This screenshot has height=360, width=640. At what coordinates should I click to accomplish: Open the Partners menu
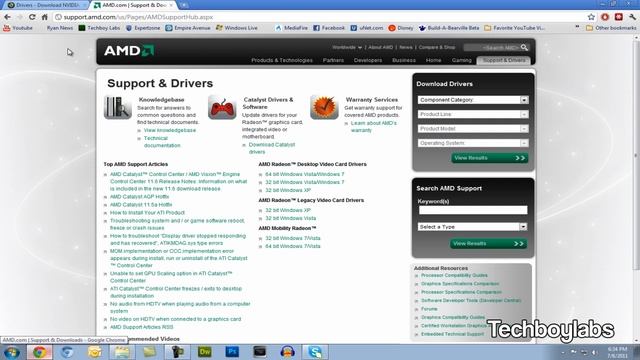point(333,60)
